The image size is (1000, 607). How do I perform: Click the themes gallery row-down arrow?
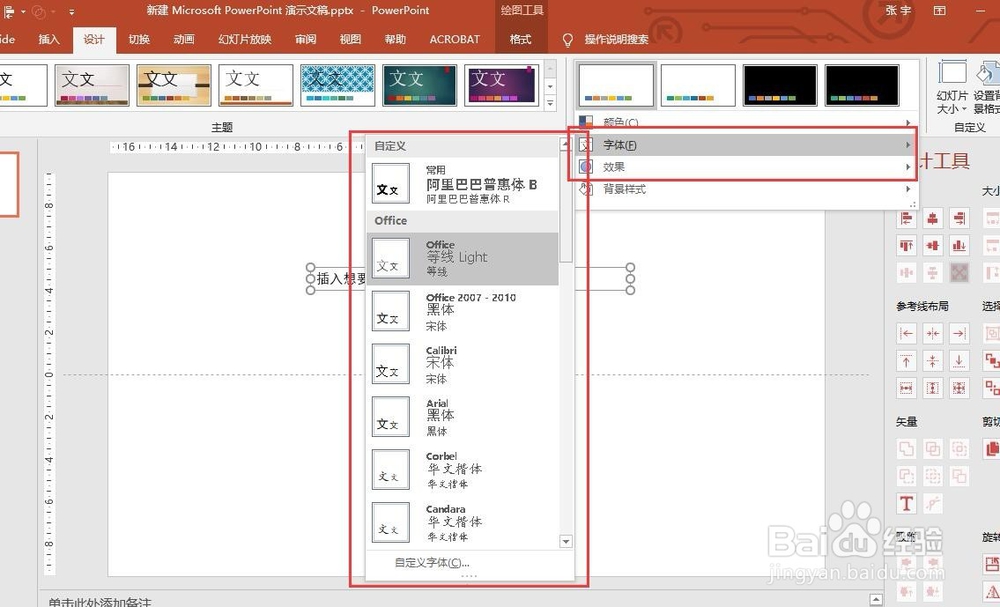click(x=550, y=85)
